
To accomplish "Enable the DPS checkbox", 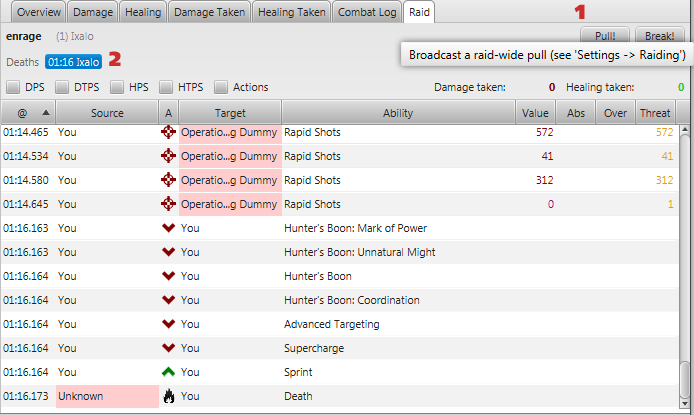I will (13, 87).
